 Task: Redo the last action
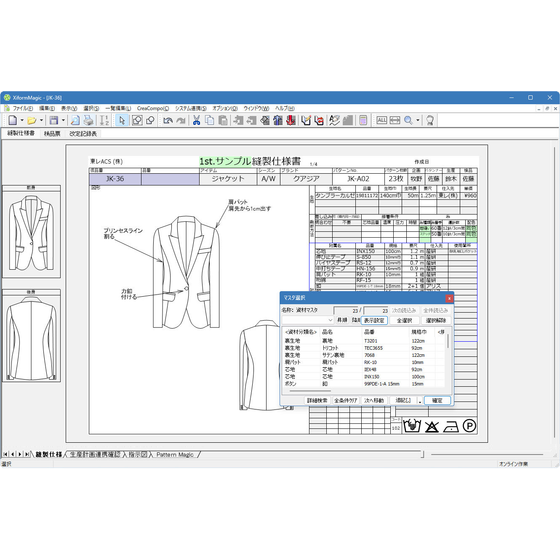coord(181,120)
